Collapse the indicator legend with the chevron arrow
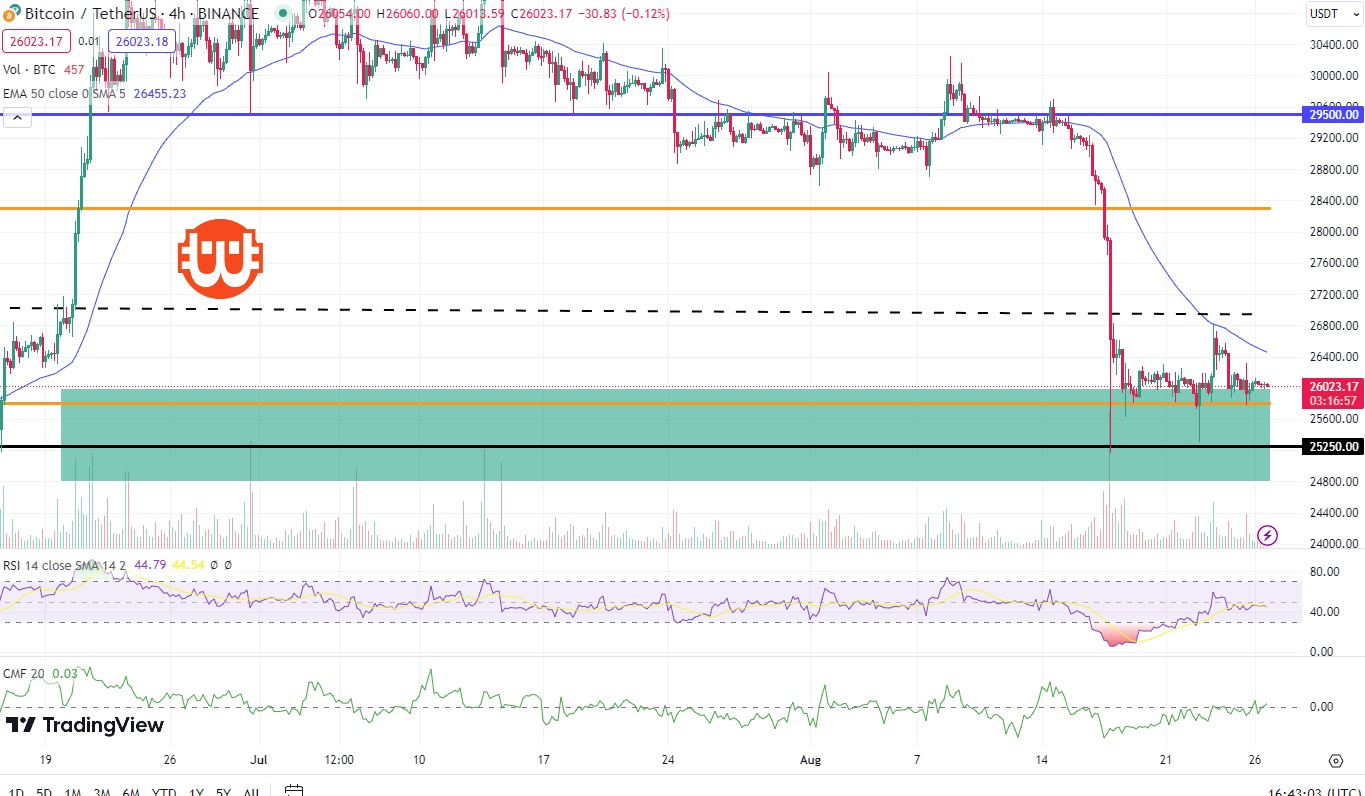 (x=16, y=116)
